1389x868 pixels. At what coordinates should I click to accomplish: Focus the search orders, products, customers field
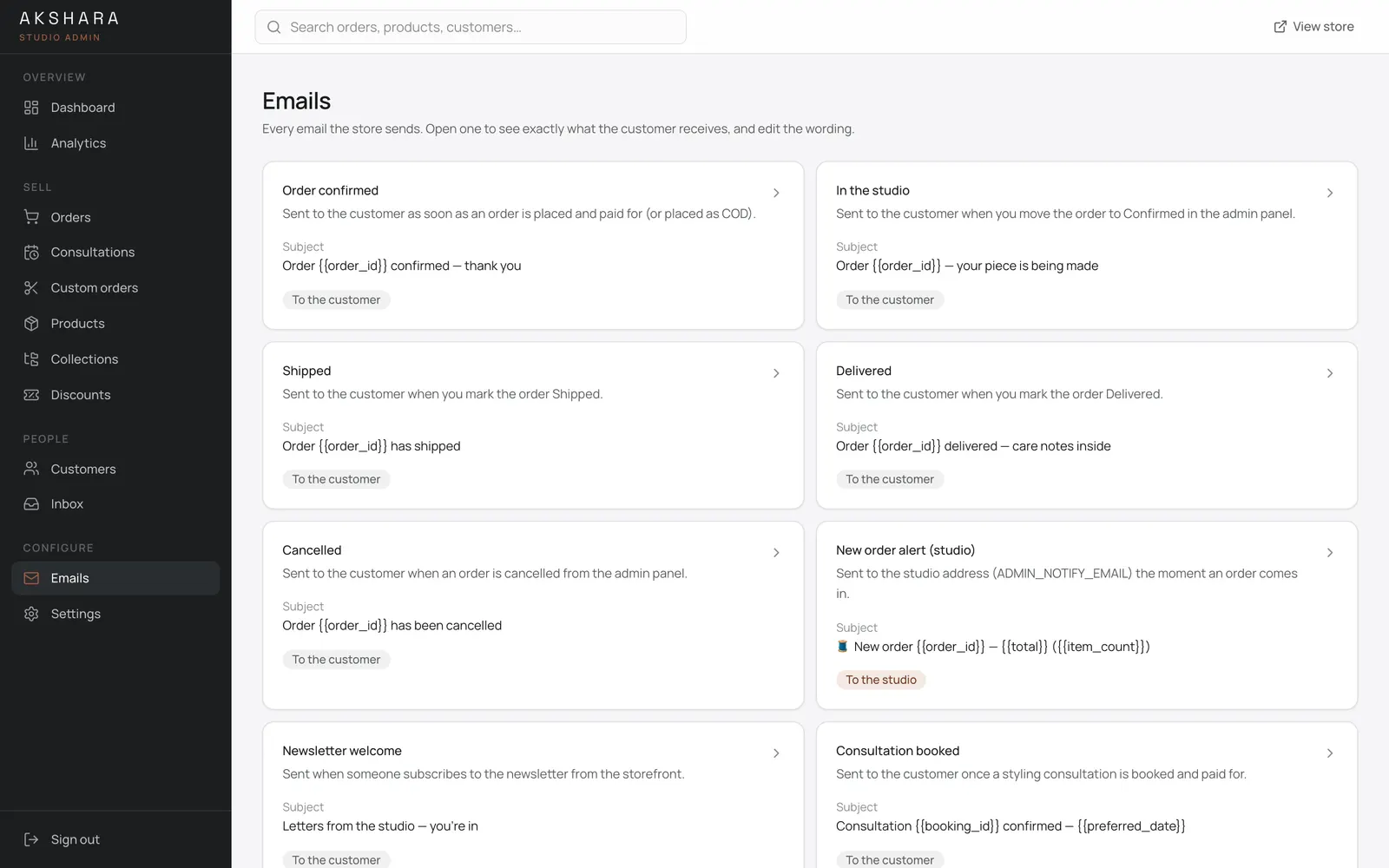[x=471, y=27]
